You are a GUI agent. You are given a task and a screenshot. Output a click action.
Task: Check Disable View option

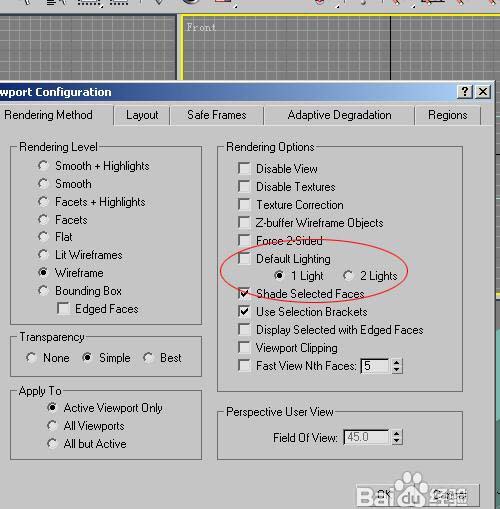(244, 168)
